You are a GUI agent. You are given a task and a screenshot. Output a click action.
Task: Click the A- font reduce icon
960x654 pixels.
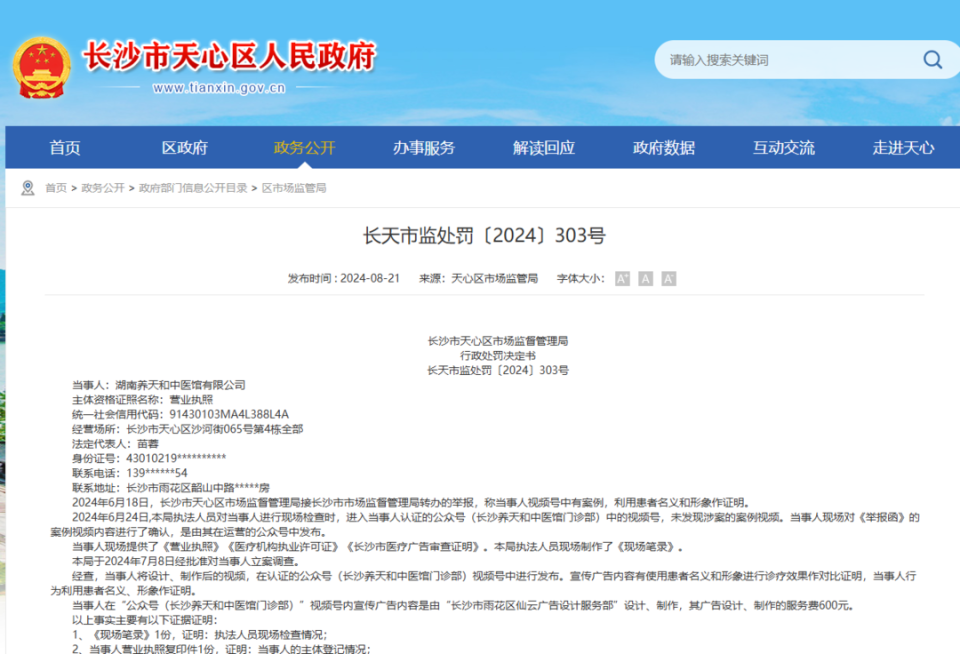pyautogui.click(x=667, y=279)
